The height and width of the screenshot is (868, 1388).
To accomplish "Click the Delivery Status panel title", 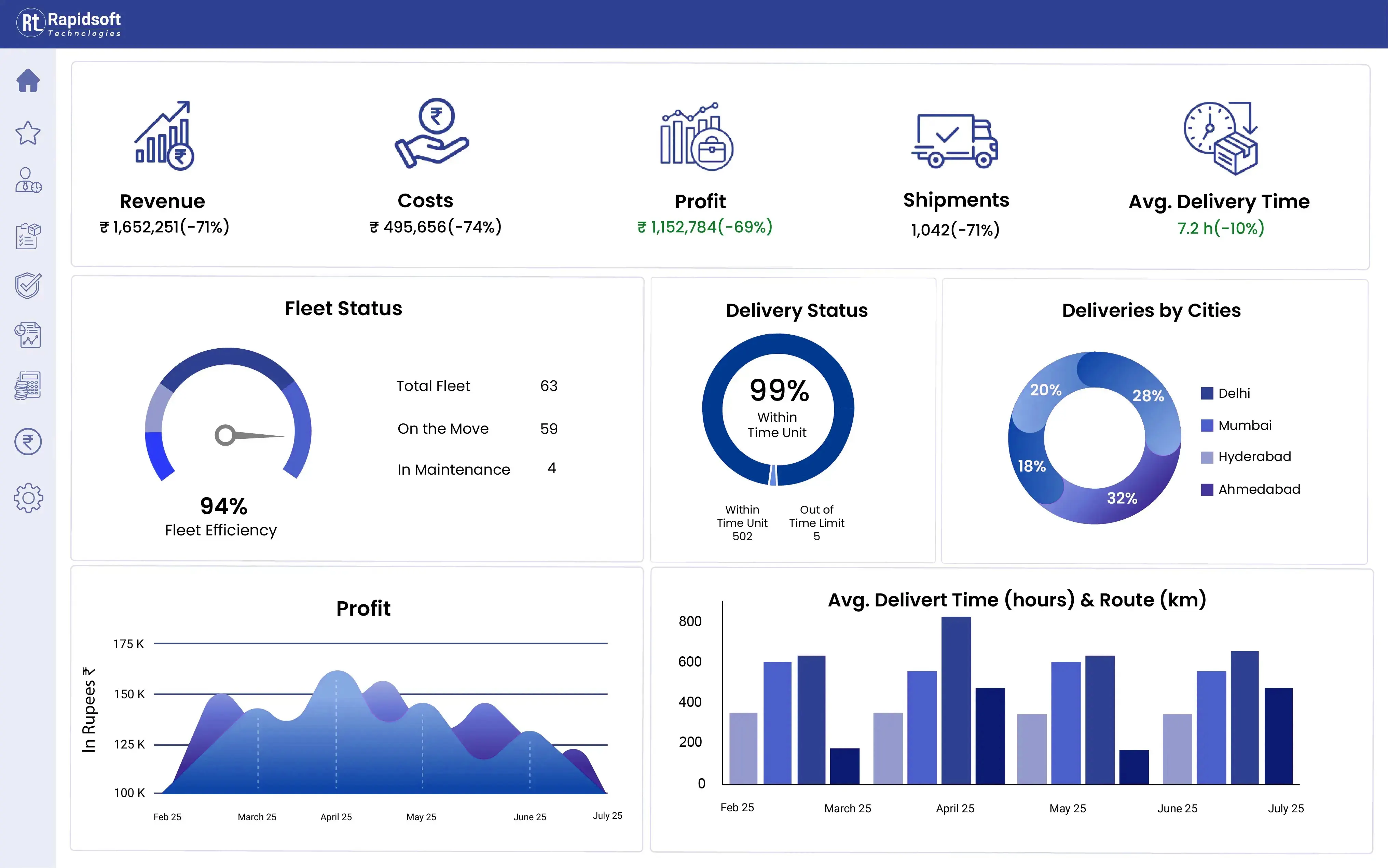I will click(797, 311).
